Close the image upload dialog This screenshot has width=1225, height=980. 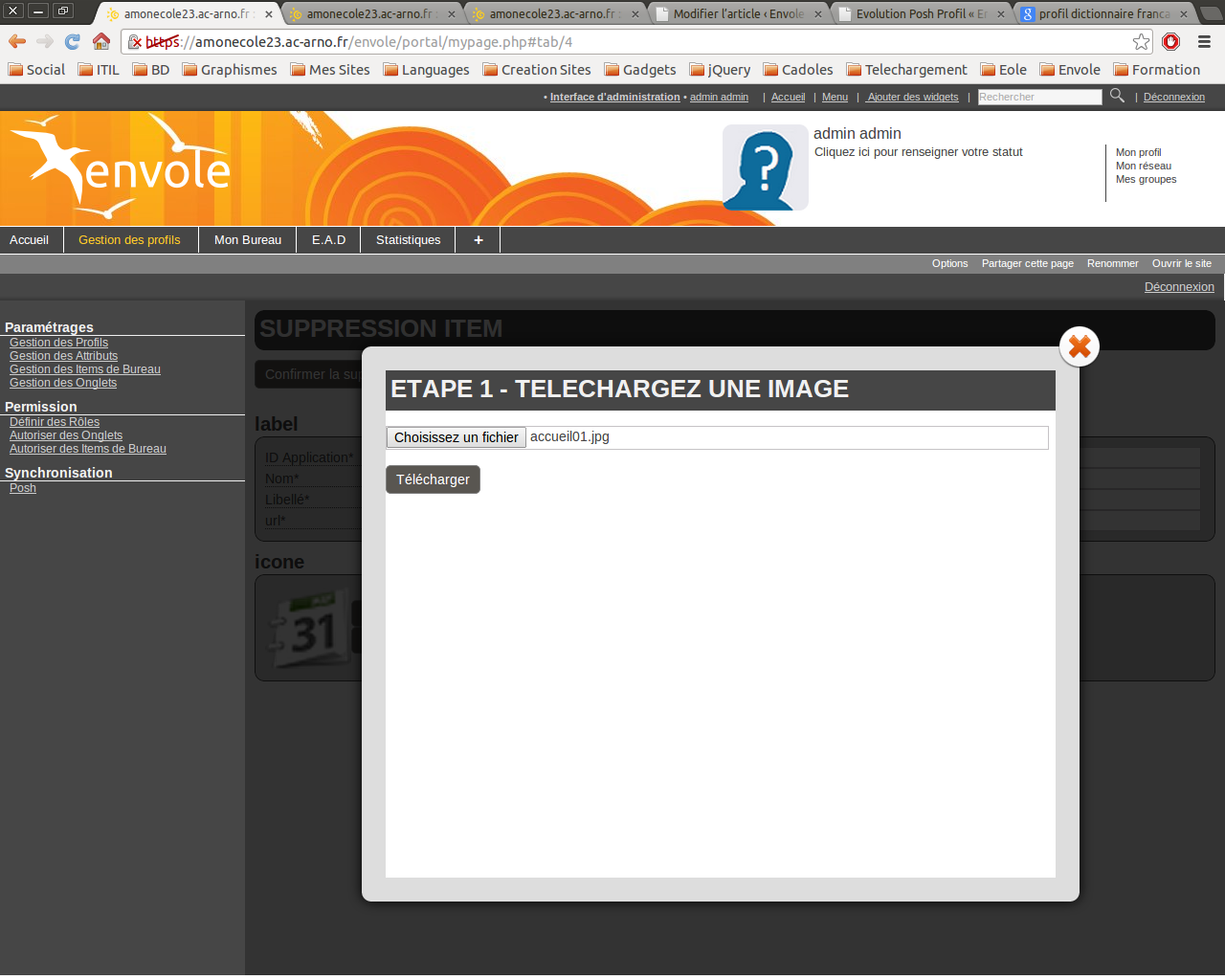click(x=1079, y=346)
